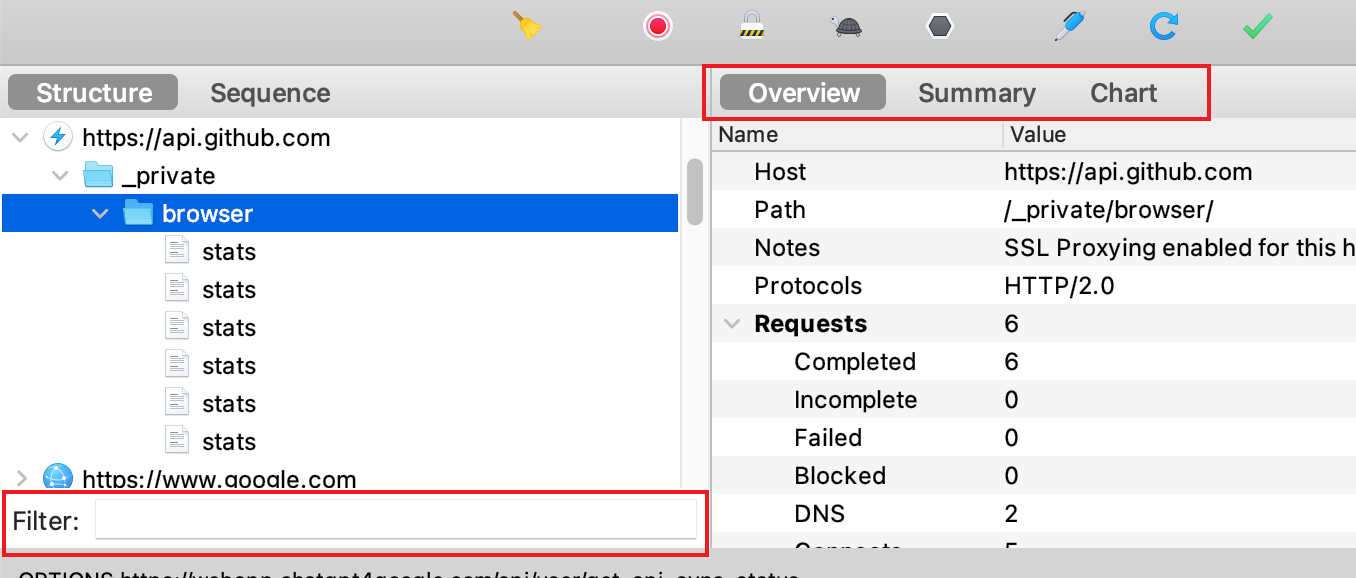Click the broom Clear Session icon
Viewport: 1356px width, 578px height.
527,26
